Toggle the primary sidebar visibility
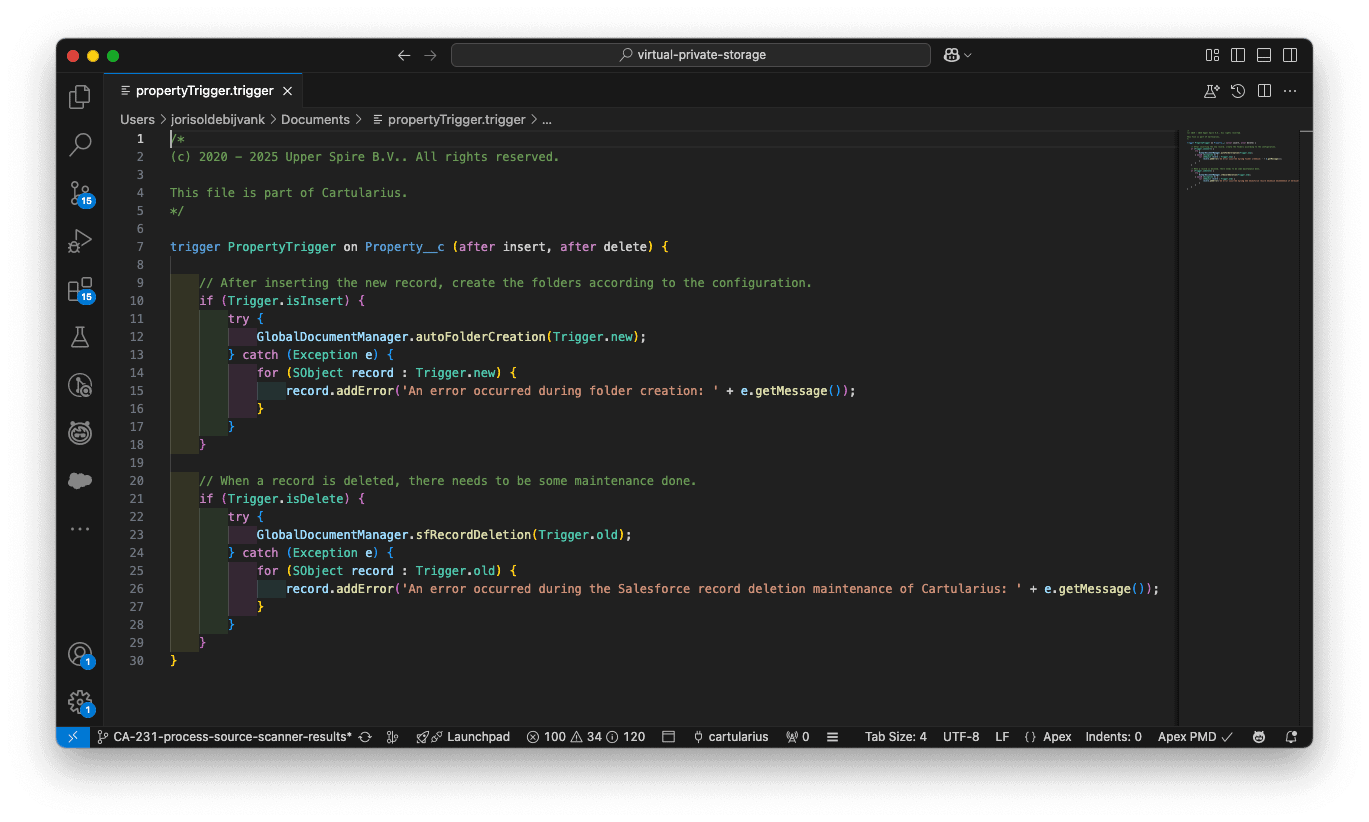This screenshot has width=1369, height=822. [x=1237, y=55]
